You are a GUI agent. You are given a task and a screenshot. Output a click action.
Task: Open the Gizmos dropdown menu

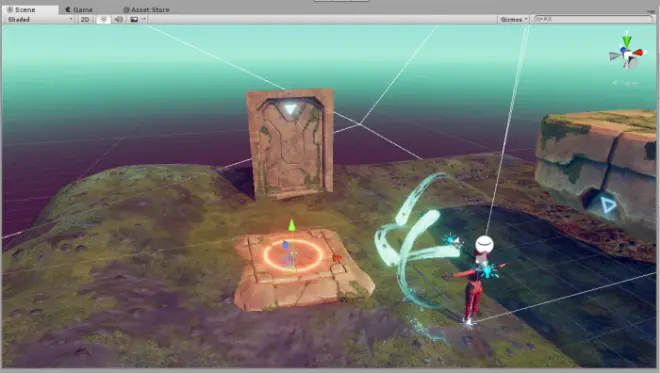[x=513, y=19]
